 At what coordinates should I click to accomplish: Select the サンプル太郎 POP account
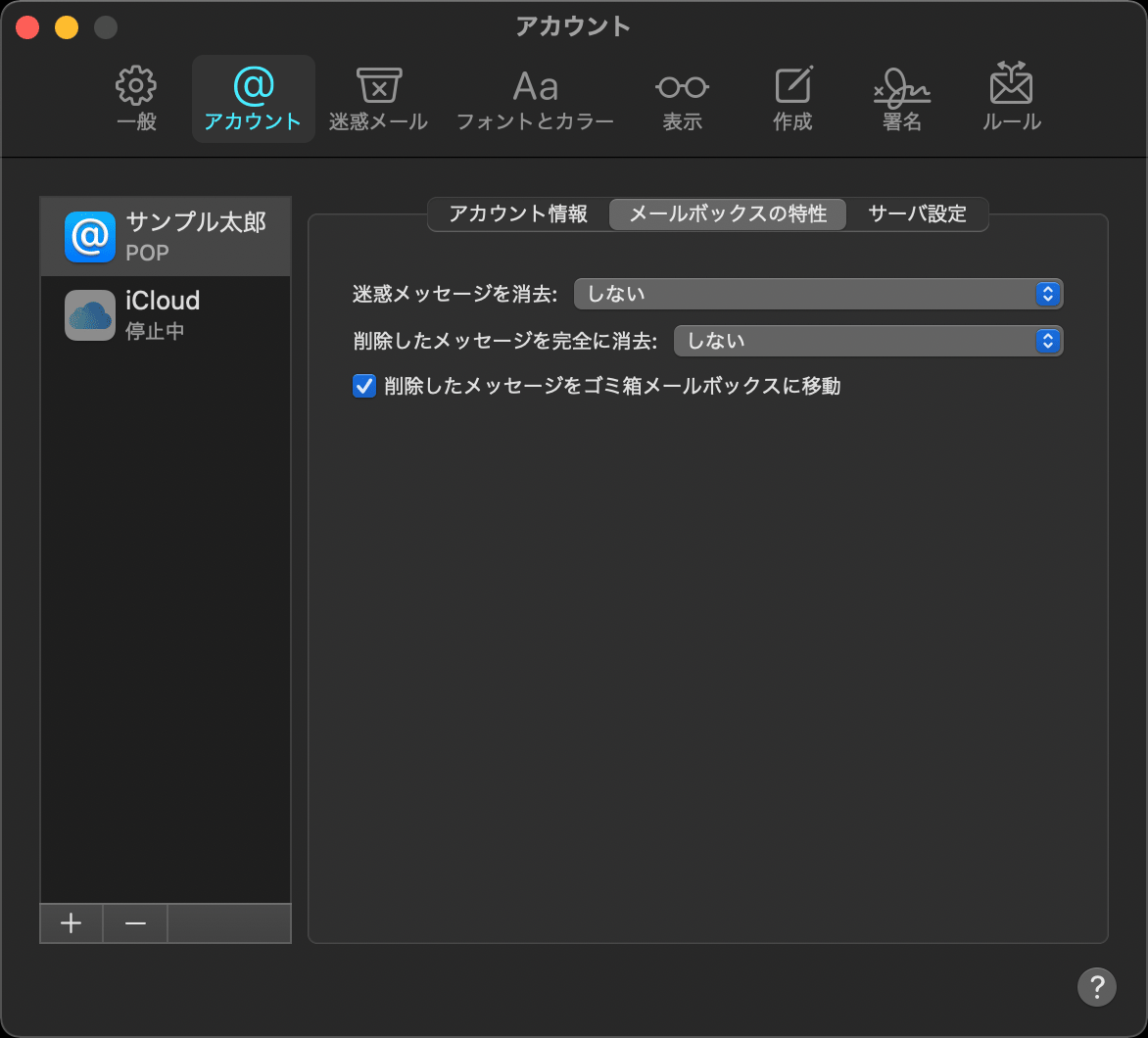[166, 237]
